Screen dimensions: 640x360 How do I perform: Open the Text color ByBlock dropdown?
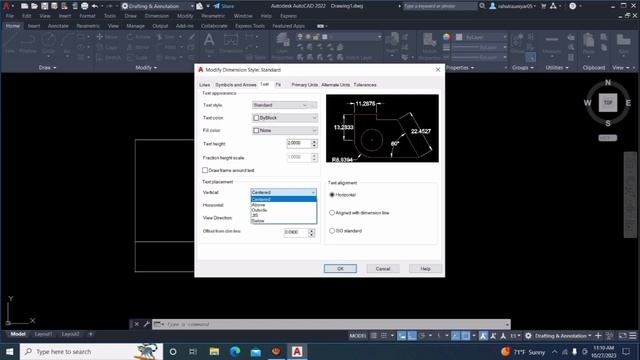(x=285, y=118)
